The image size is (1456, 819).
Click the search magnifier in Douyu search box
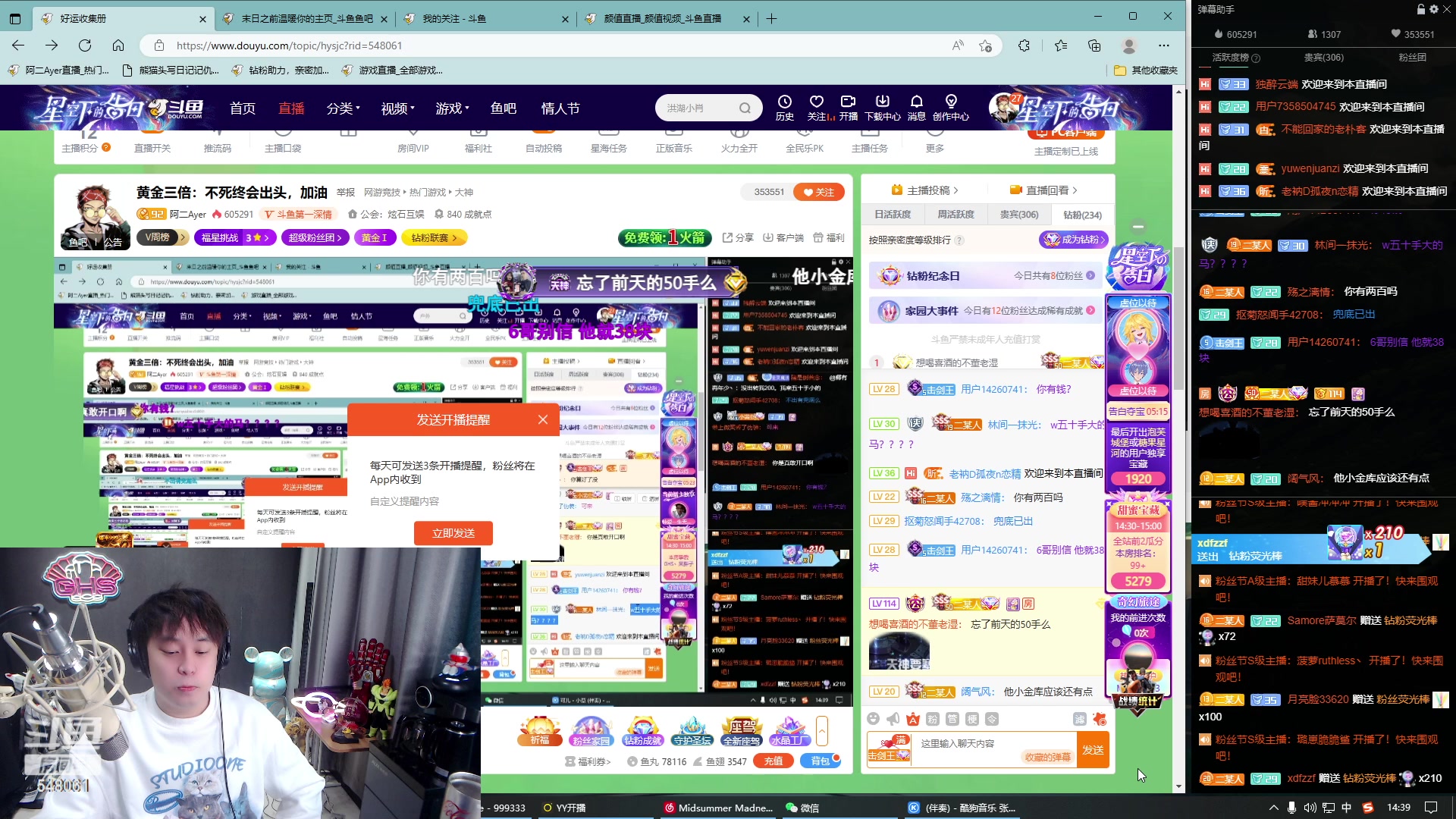(x=745, y=108)
